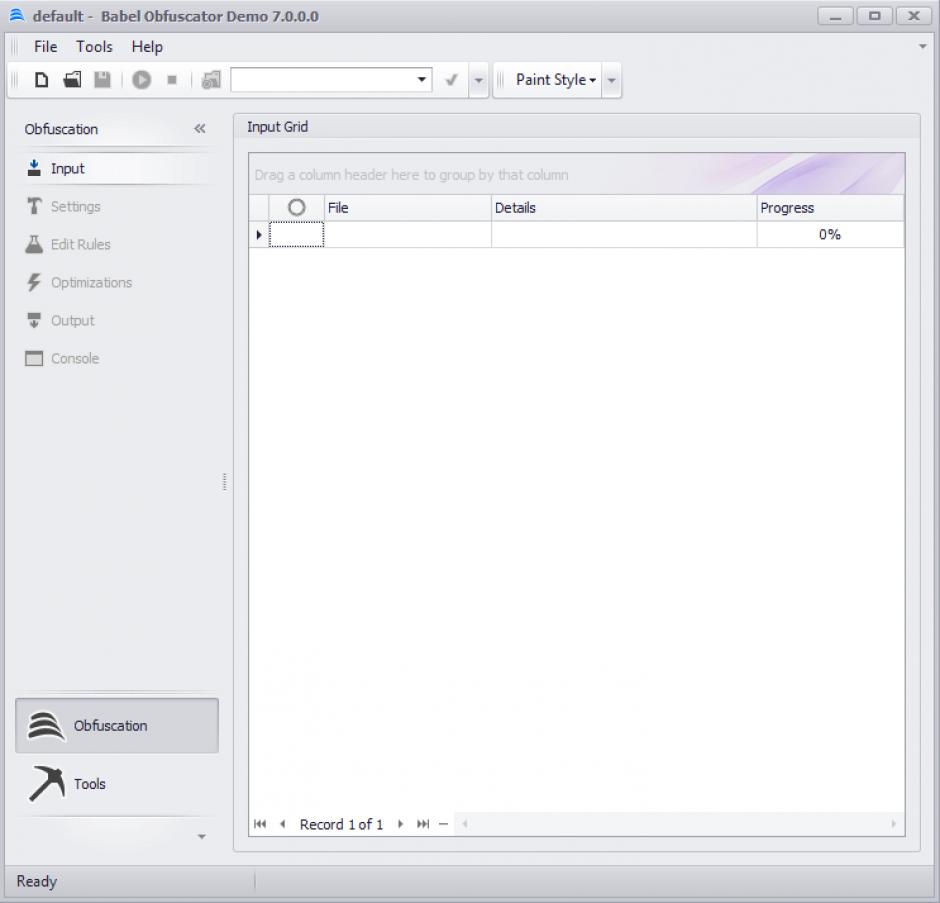
Task: Click the splitter grip between panes
Action: pyautogui.click(x=225, y=481)
